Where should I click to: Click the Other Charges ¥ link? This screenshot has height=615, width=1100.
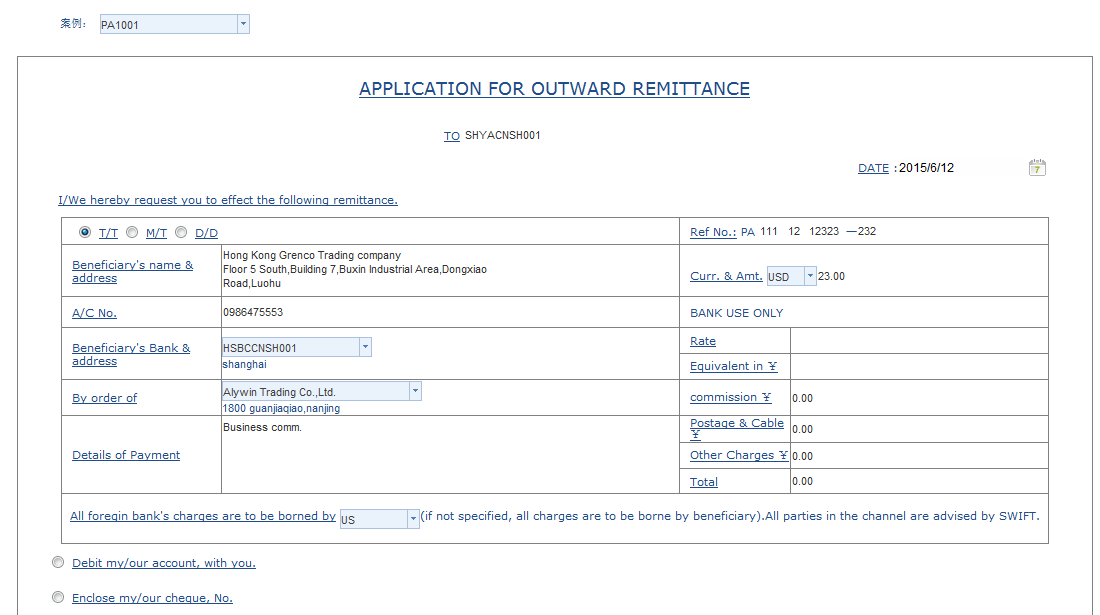(x=739, y=455)
